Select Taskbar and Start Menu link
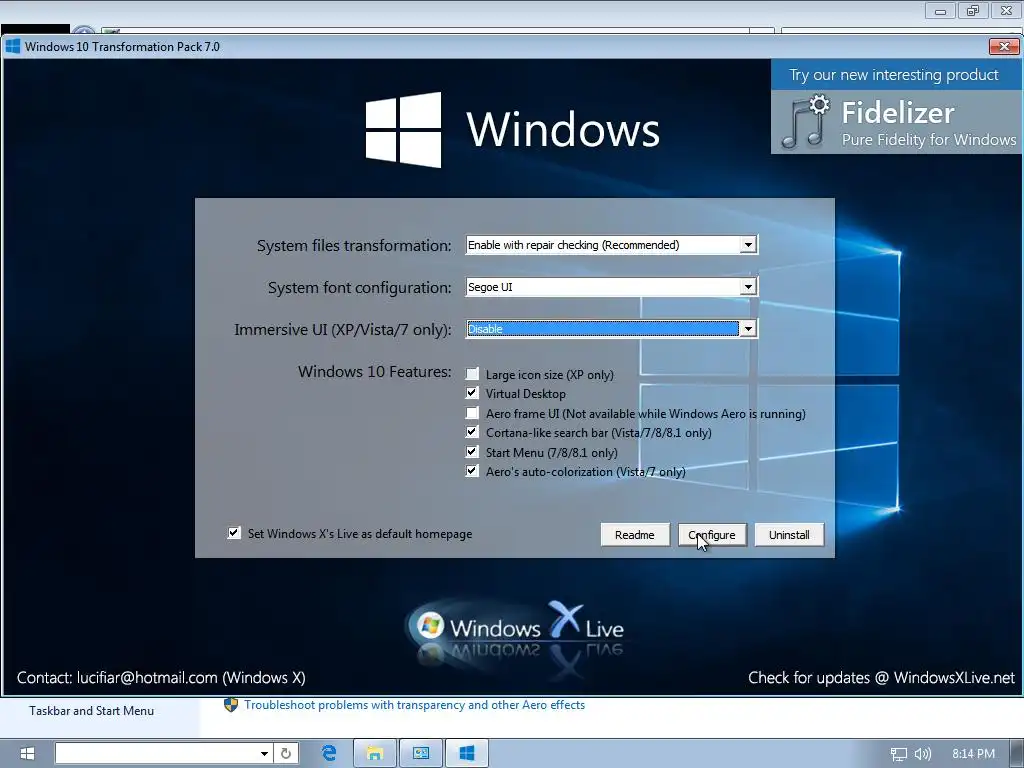Screen dimensions: 1024x768 91,711
